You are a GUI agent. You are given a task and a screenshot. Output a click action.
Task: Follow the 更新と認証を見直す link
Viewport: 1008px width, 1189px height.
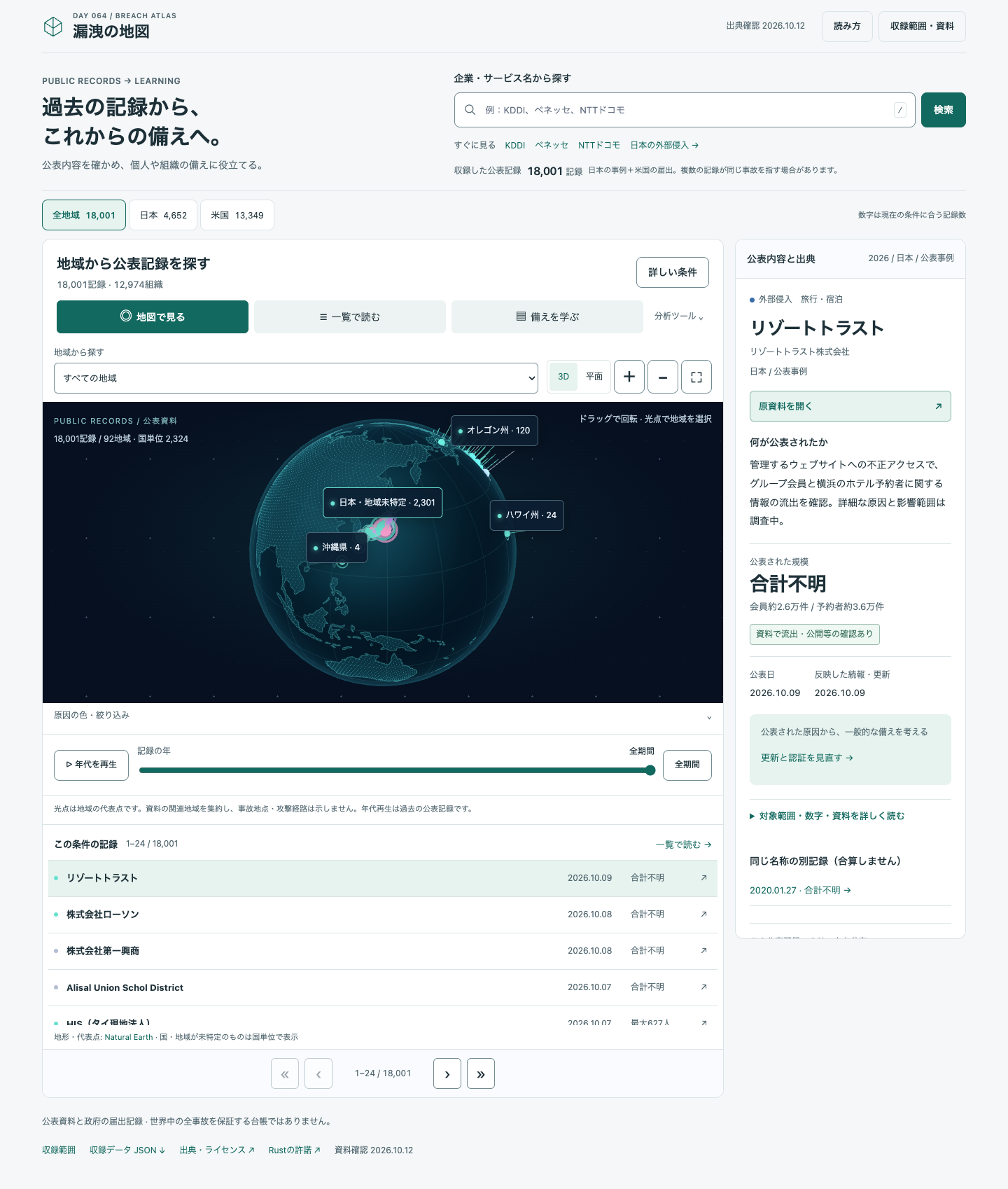[x=807, y=758]
